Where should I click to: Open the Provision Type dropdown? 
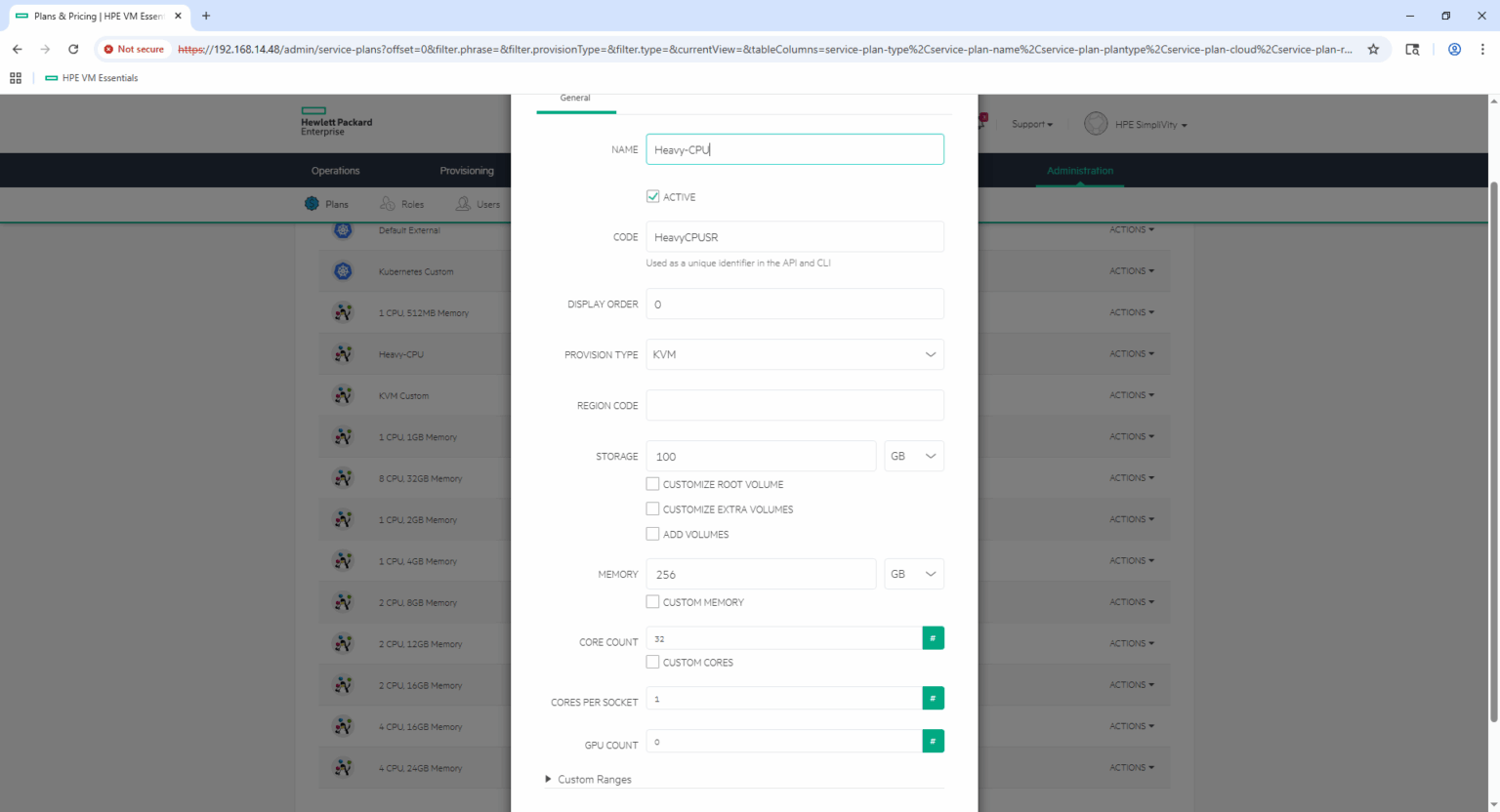(x=794, y=354)
